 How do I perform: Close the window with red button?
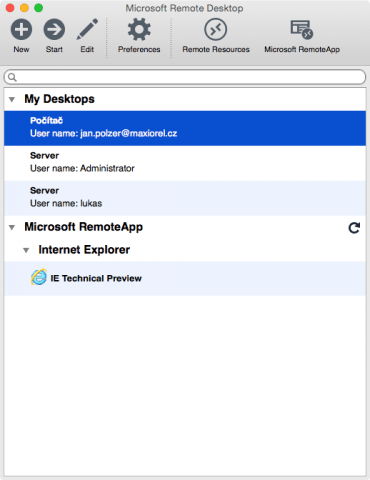click(10, 8)
